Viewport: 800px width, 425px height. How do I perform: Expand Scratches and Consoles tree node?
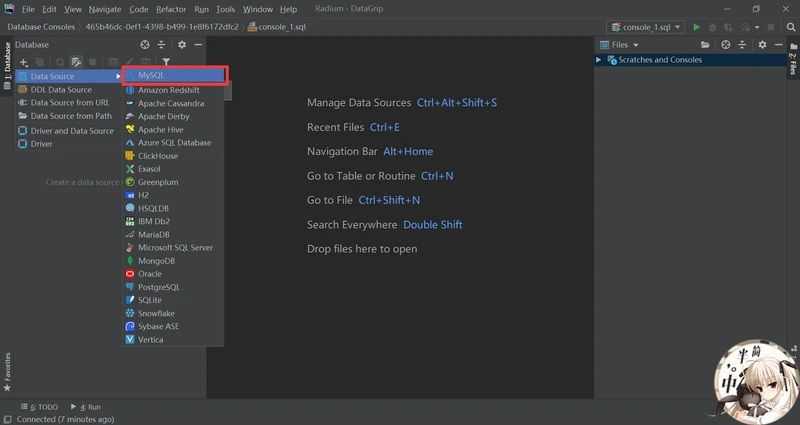point(598,60)
